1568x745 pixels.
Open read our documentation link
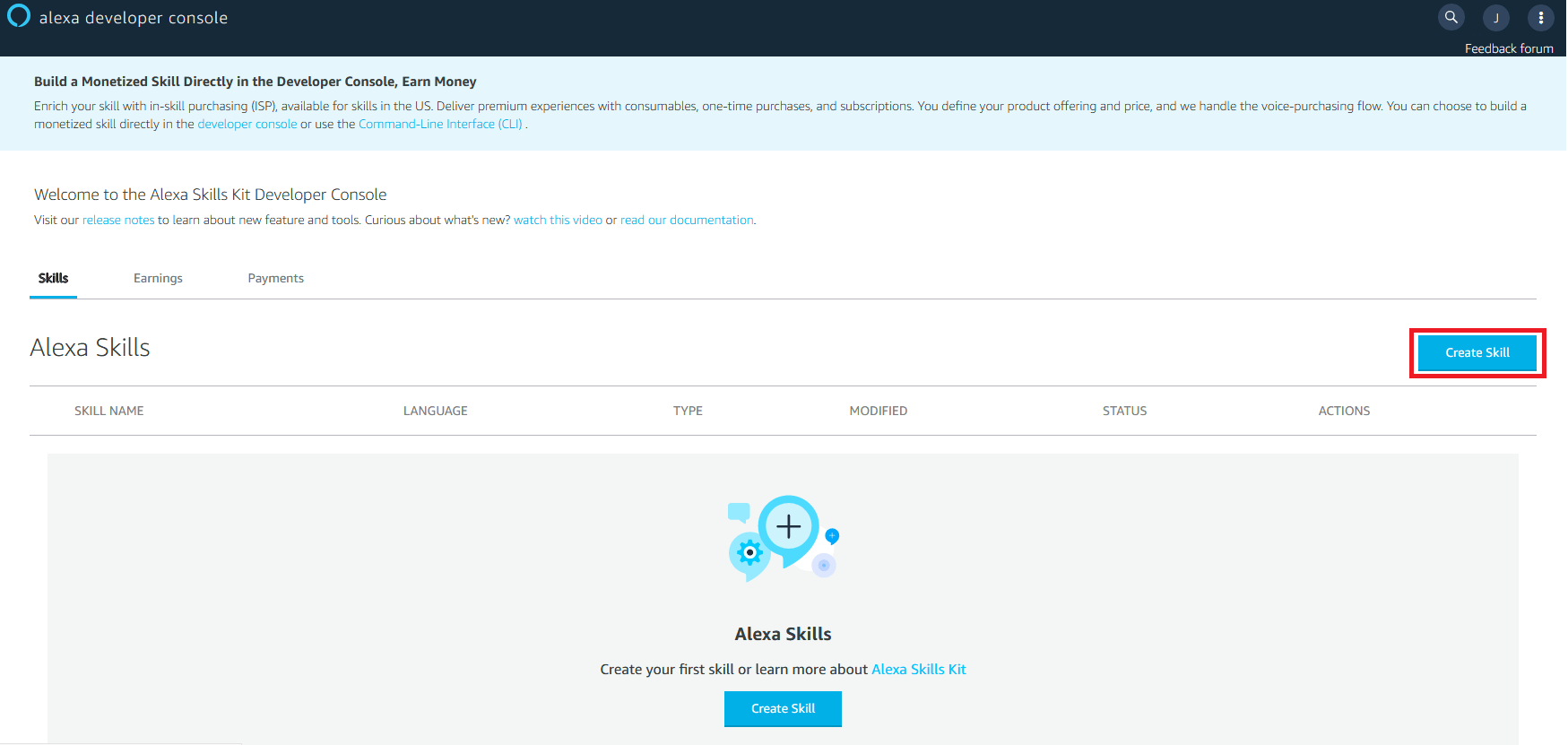(x=687, y=220)
